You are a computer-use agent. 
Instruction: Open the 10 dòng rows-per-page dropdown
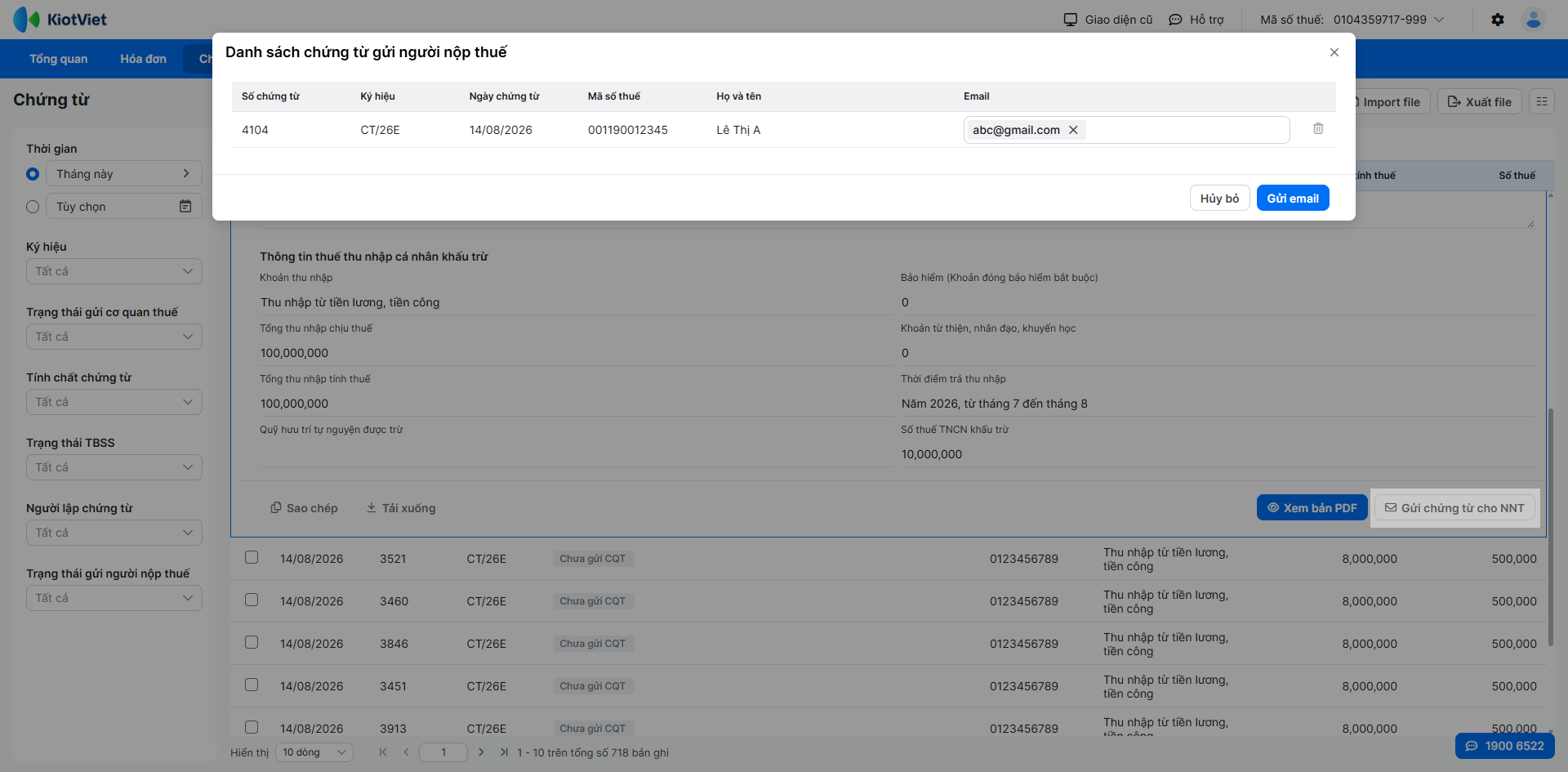click(314, 752)
